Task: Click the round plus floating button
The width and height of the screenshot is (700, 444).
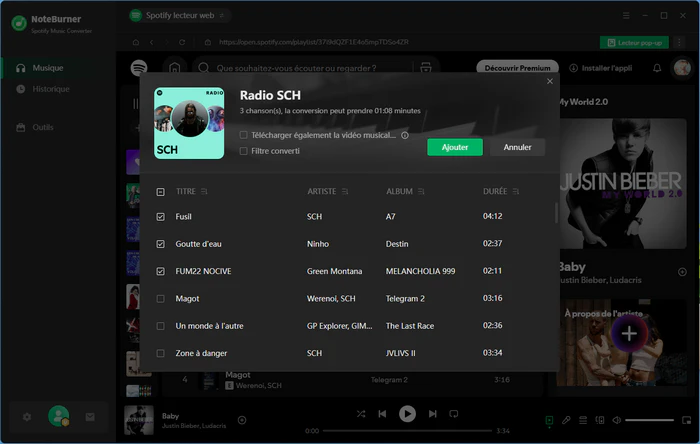Action: [x=629, y=333]
